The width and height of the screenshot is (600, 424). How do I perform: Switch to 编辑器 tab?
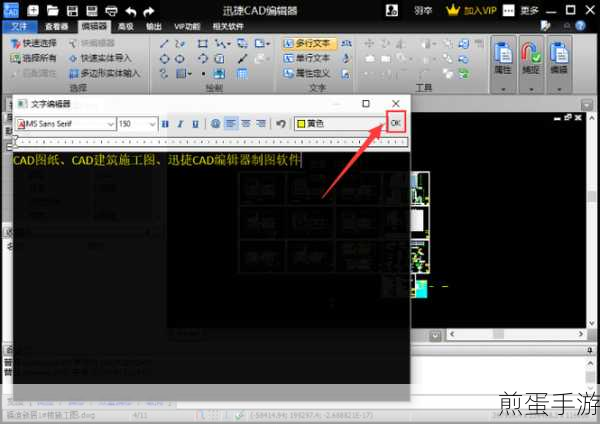coord(94,26)
